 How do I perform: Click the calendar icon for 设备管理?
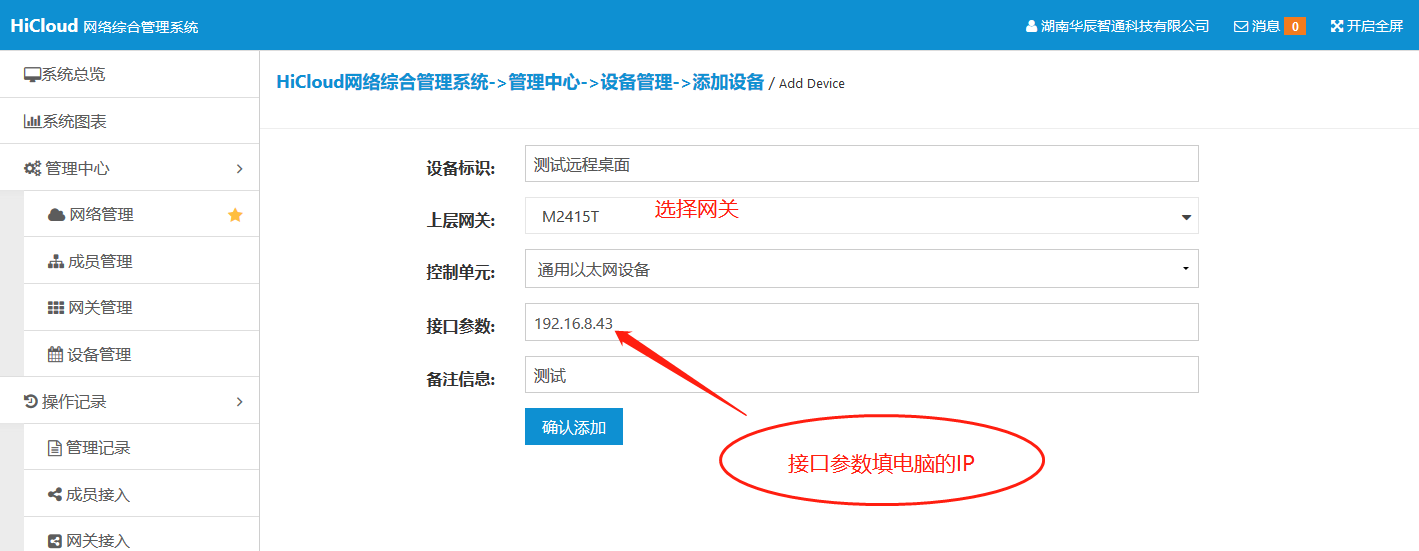tap(56, 355)
